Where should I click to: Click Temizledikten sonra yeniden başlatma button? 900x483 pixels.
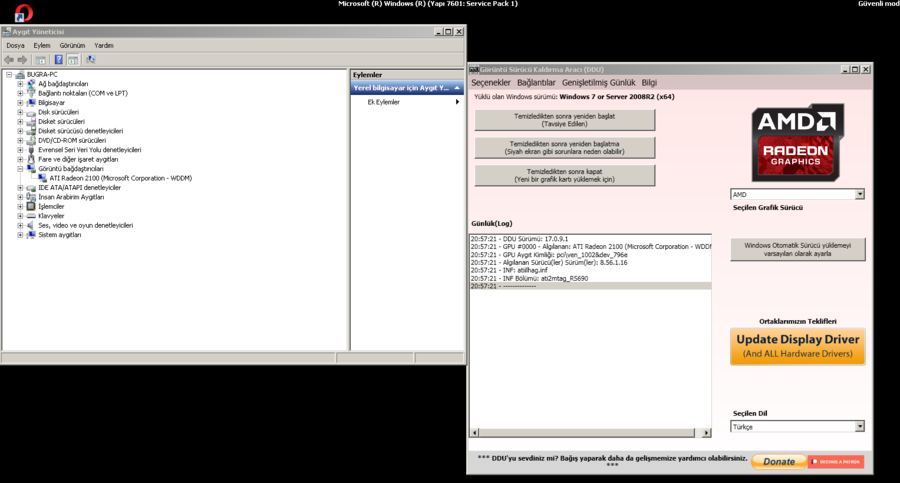pyautogui.click(x=565, y=148)
